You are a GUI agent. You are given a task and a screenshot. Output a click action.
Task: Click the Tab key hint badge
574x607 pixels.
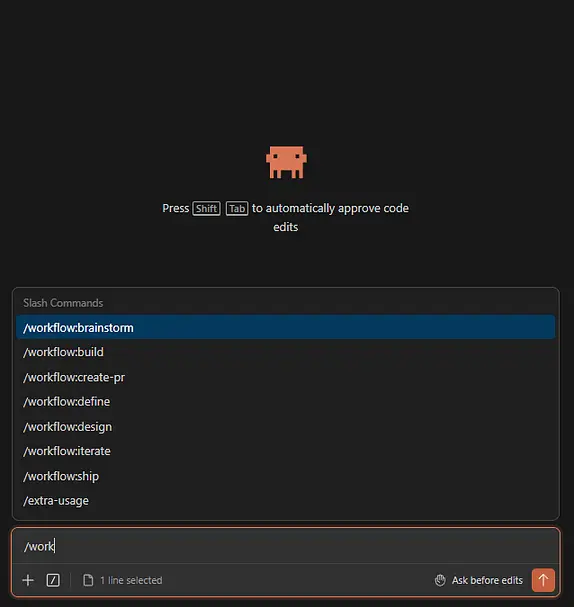pos(237,209)
